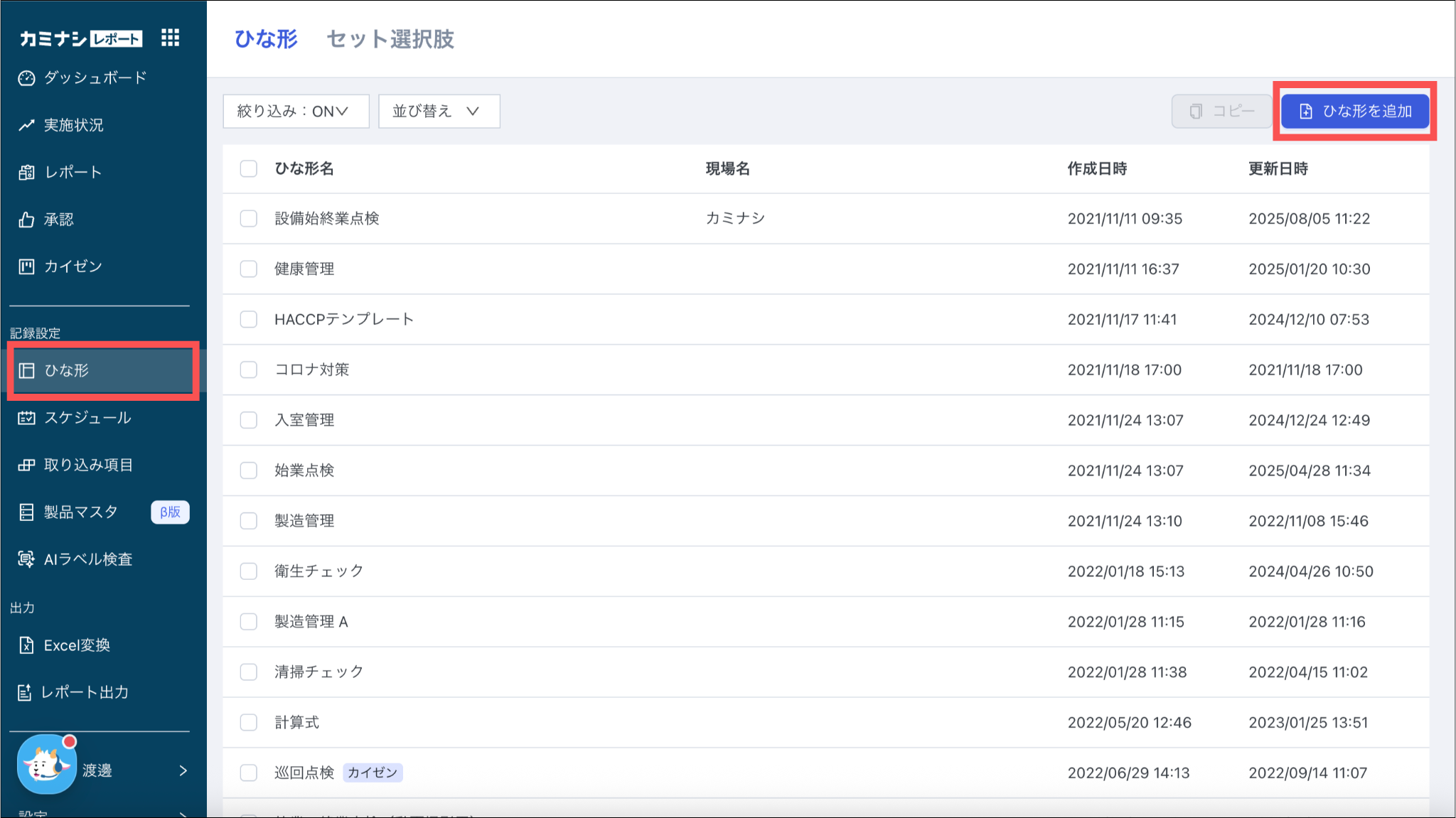The height and width of the screenshot is (818, 1456).
Task: Open ダッシュボード from the sidebar
Action: [95, 77]
